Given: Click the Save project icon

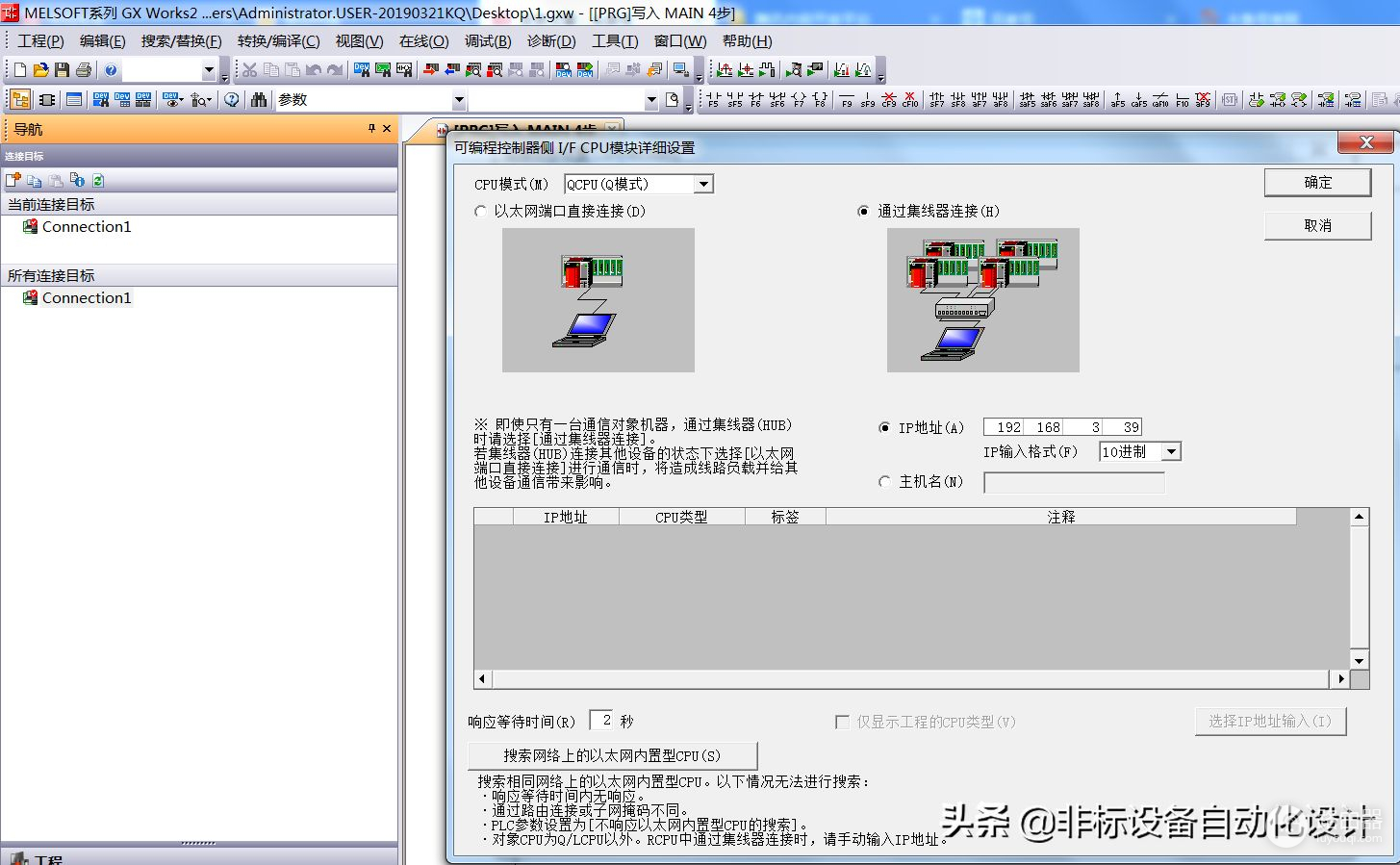Looking at the screenshot, I should 62,70.
